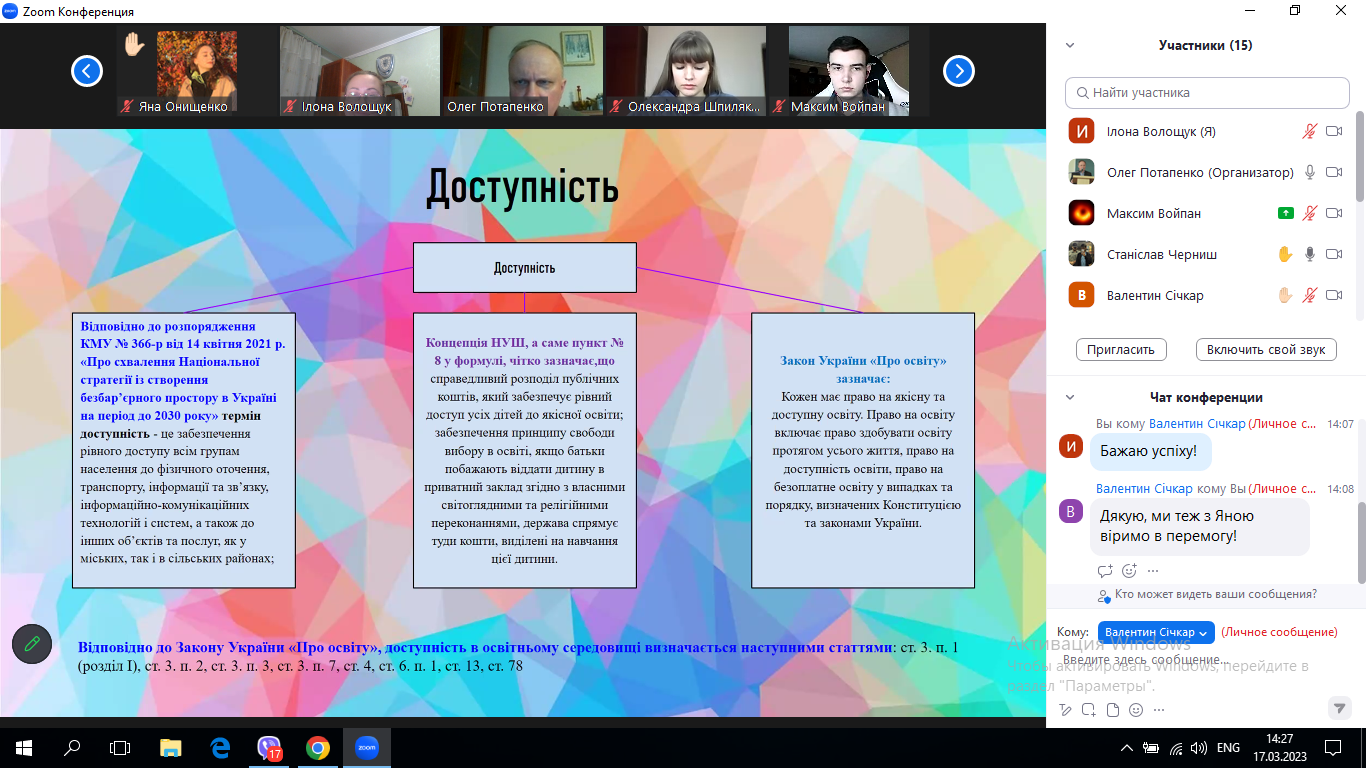Click raised hand icon for Валентин Січкар
The height and width of the screenshot is (768, 1366).
1285,295
